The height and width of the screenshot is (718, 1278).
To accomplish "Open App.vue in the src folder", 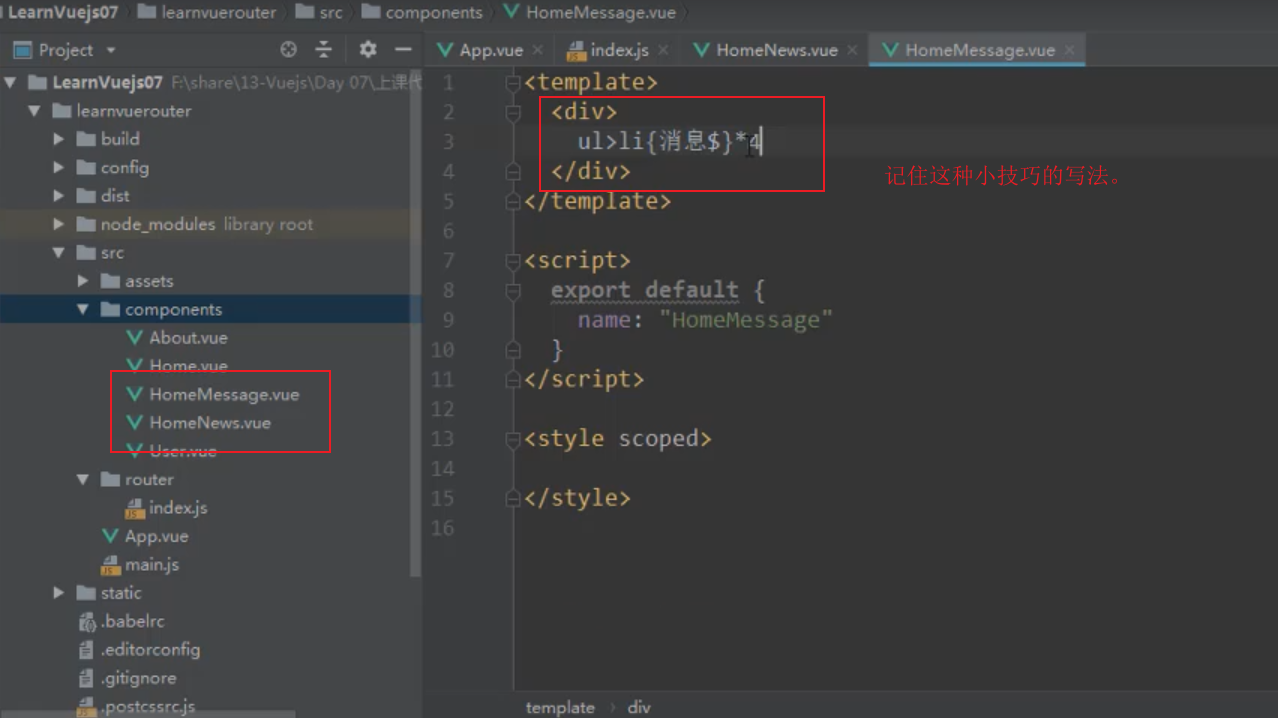I will click(x=156, y=536).
